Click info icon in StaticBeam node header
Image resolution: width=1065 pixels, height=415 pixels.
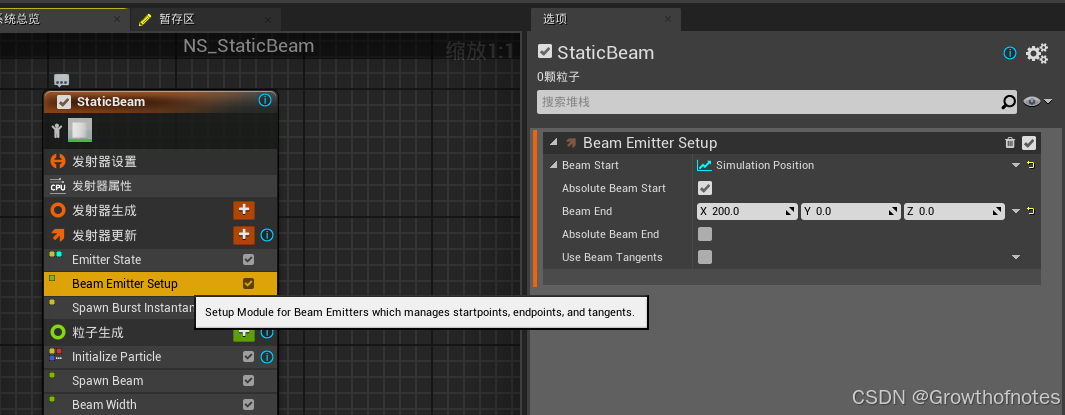tap(265, 101)
